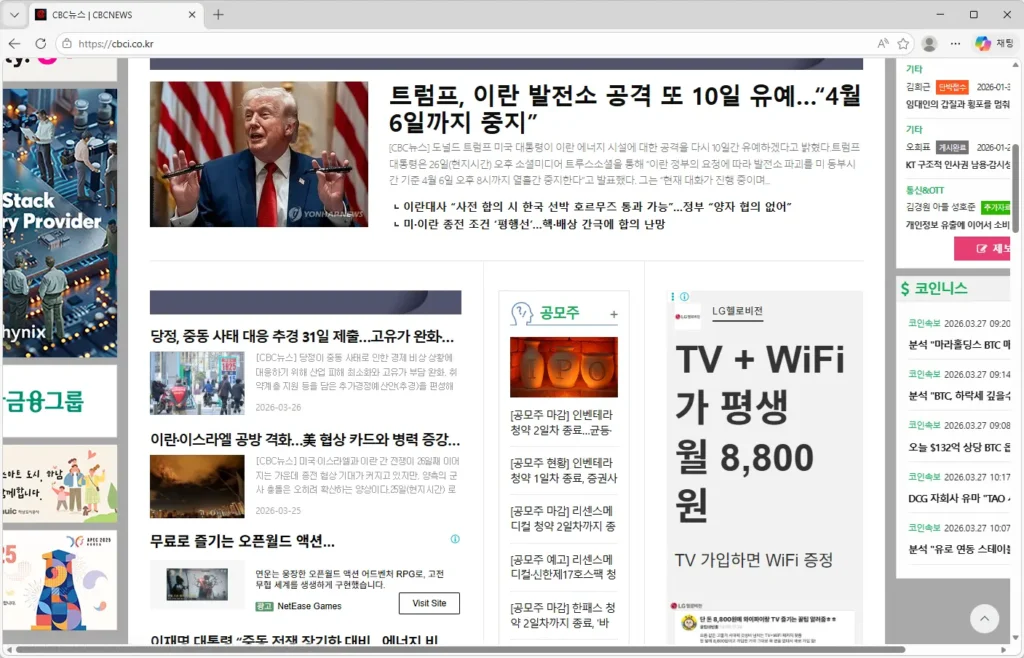Screen dimensions: 1024x658
Task: Open [공모주 현황] 인벤테라 청약 1일차 종료
Action: (563, 471)
